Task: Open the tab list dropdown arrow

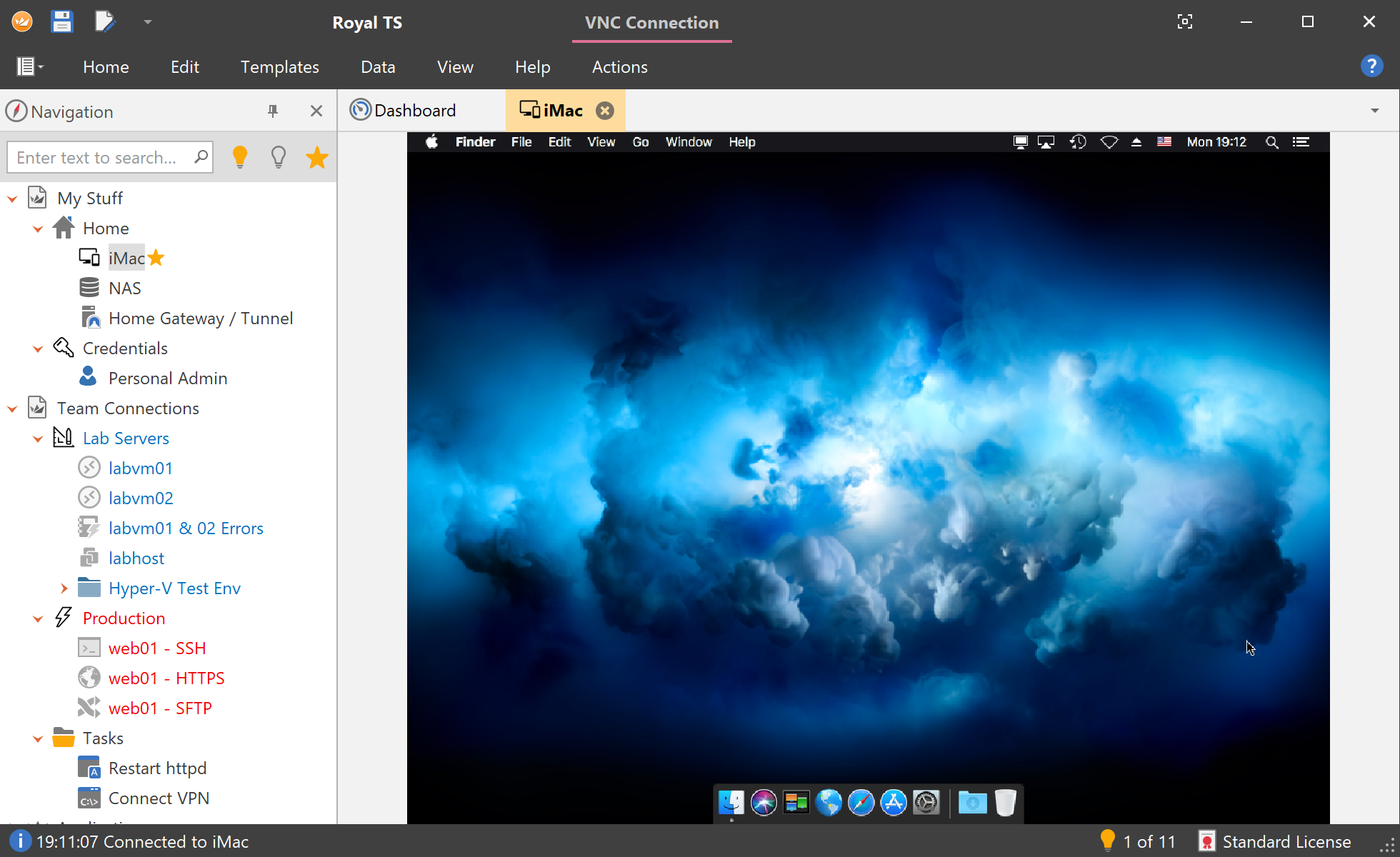Action: [x=1374, y=111]
